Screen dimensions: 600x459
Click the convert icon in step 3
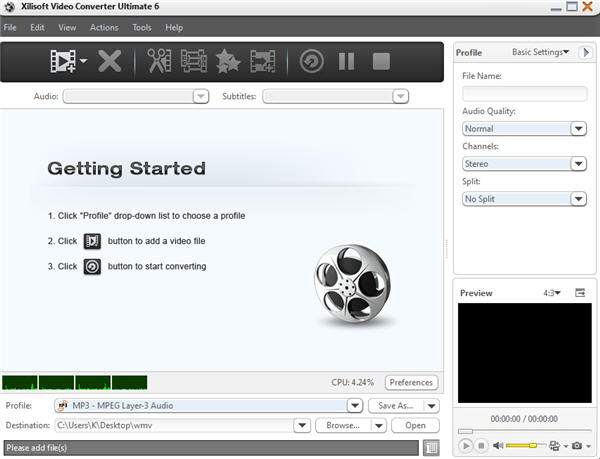click(x=92, y=267)
